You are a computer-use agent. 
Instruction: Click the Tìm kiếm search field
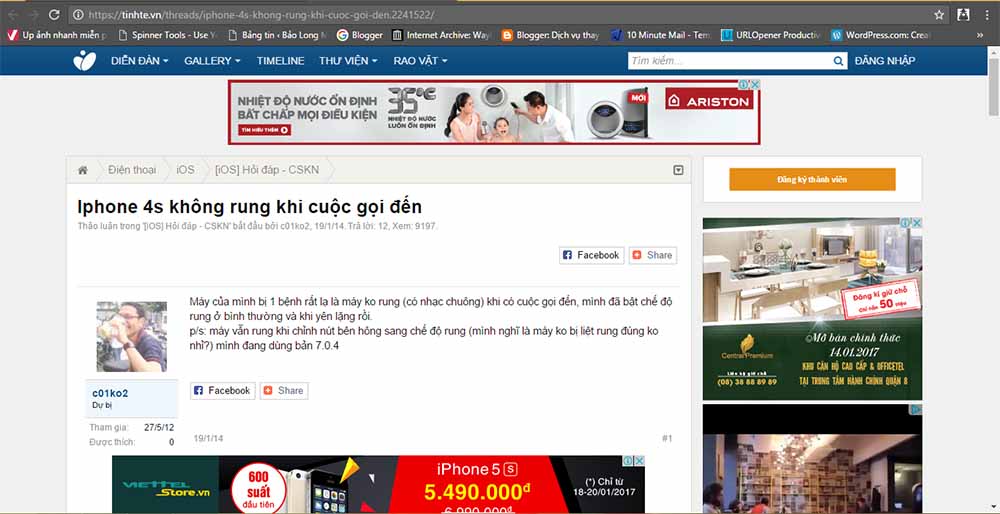click(729, 61)
